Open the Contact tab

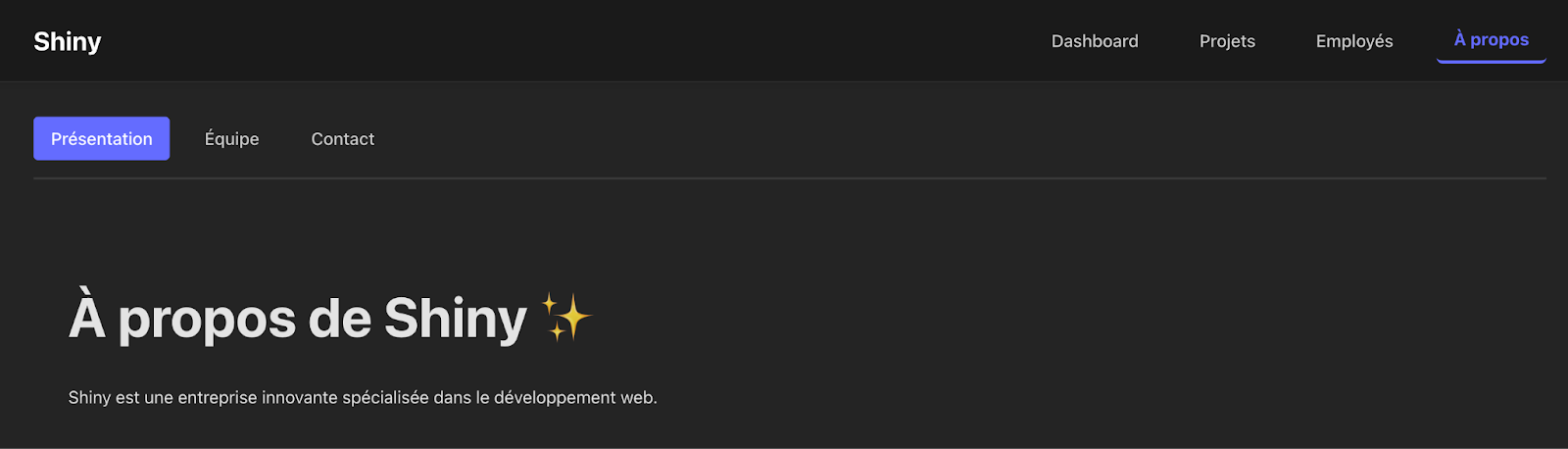coord(342,138)
